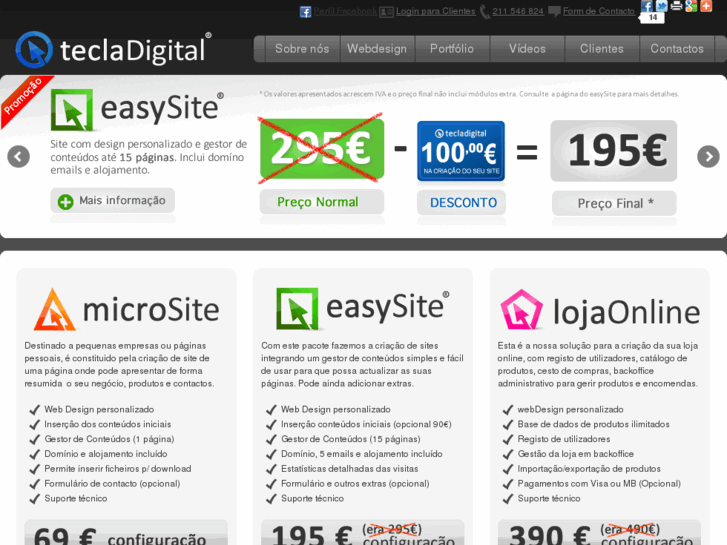
Task: Click the Preço Final label
Action: (614, 203)
